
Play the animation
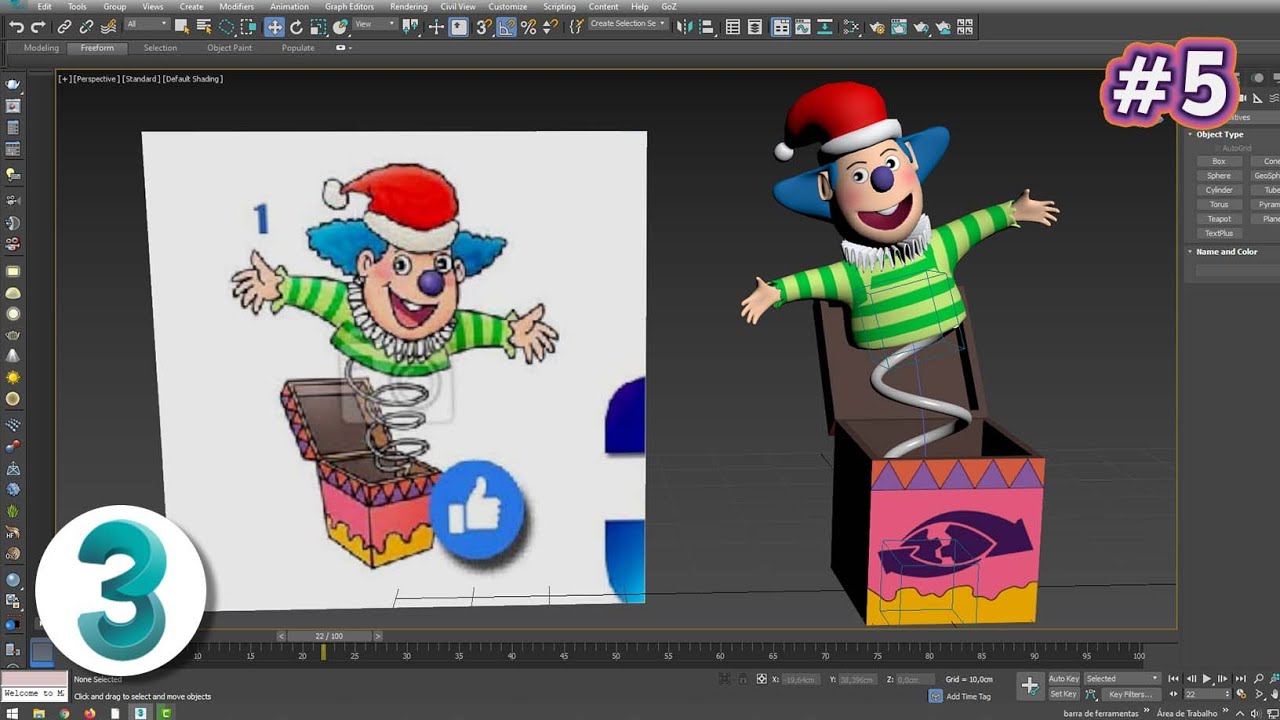tap(1207, 679)
